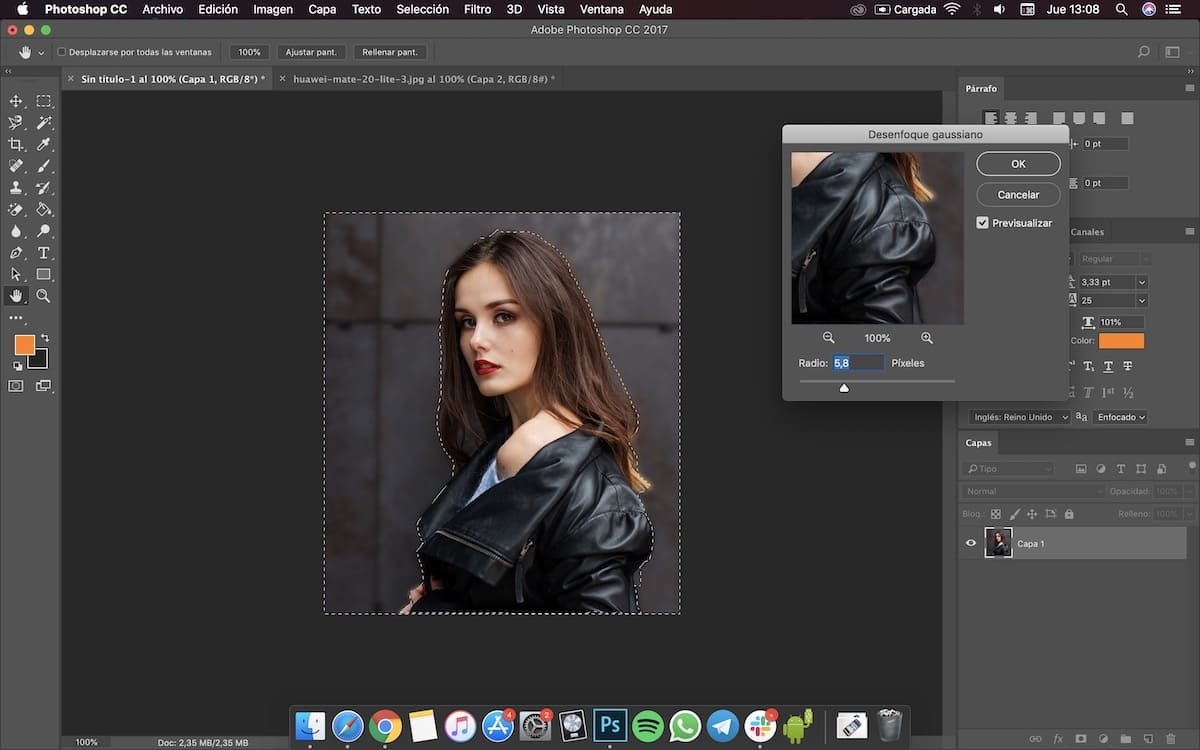Open the Filtro menu
1200x750 pixels.
(x=477, y=9)
